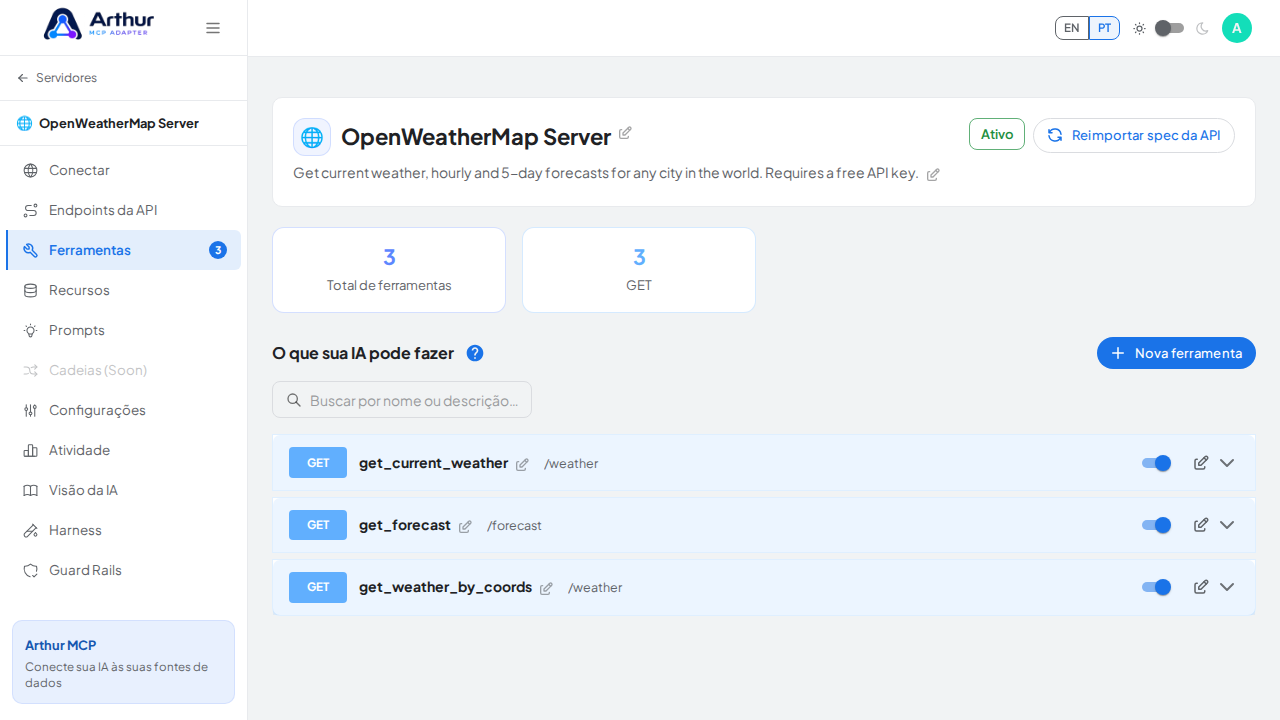Click Nova ferramenta button
1280x720 pixels.
pos(1176,353)
